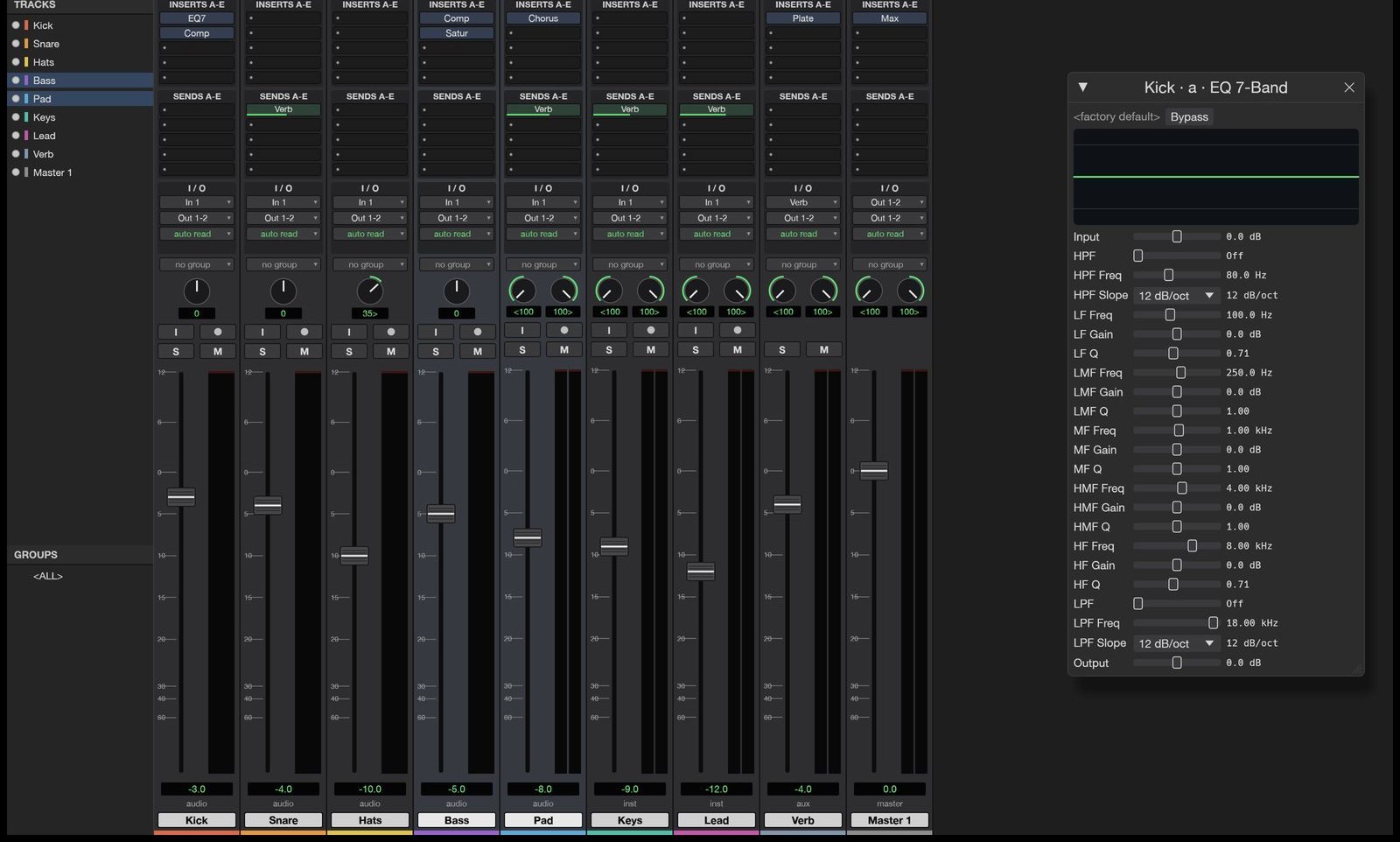Mute the Verb aux channel
The width and height of the screenshot is (1400, 842).
click(x=824, y=349)
